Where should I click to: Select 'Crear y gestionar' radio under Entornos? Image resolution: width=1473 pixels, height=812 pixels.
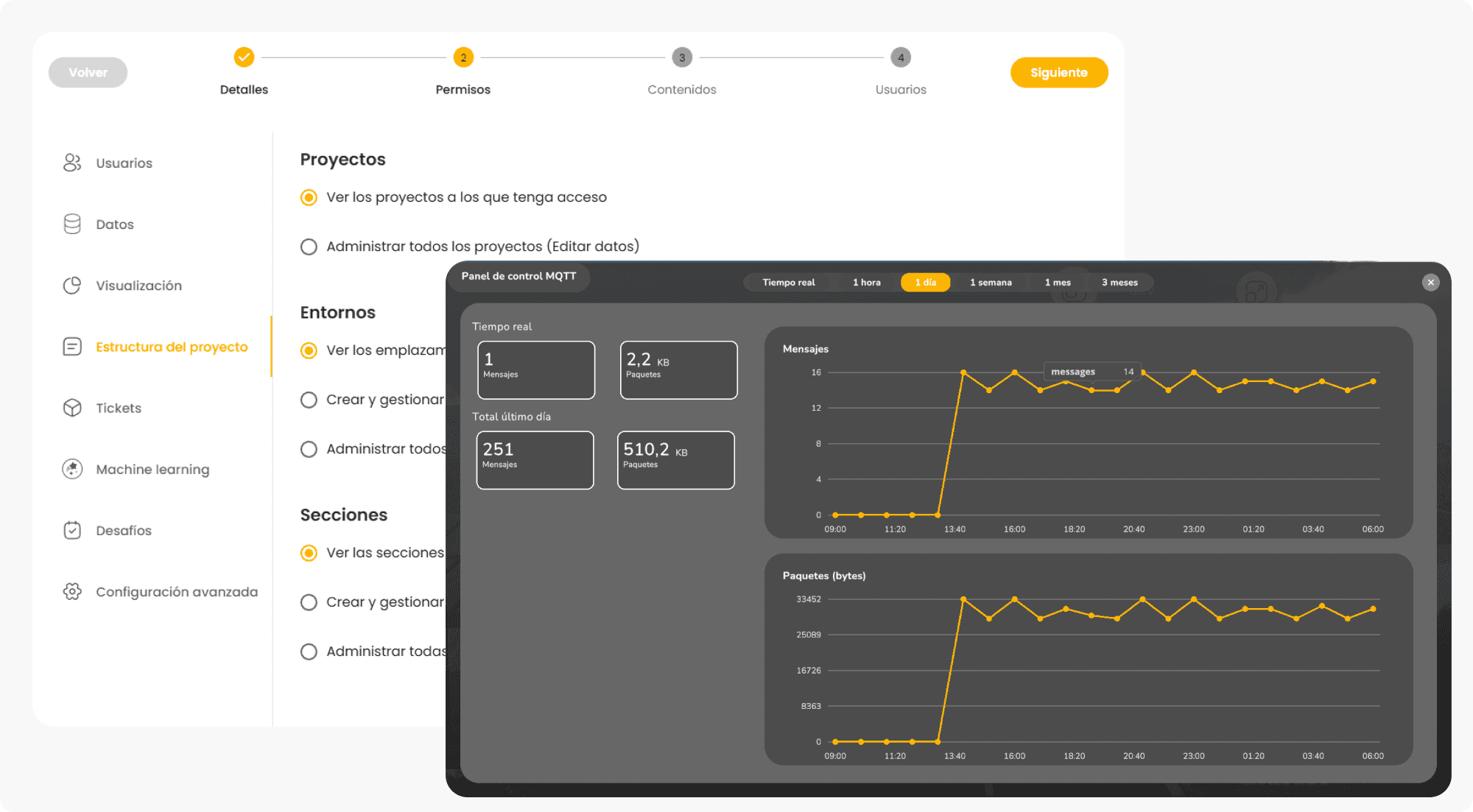(x=309, y=400)
